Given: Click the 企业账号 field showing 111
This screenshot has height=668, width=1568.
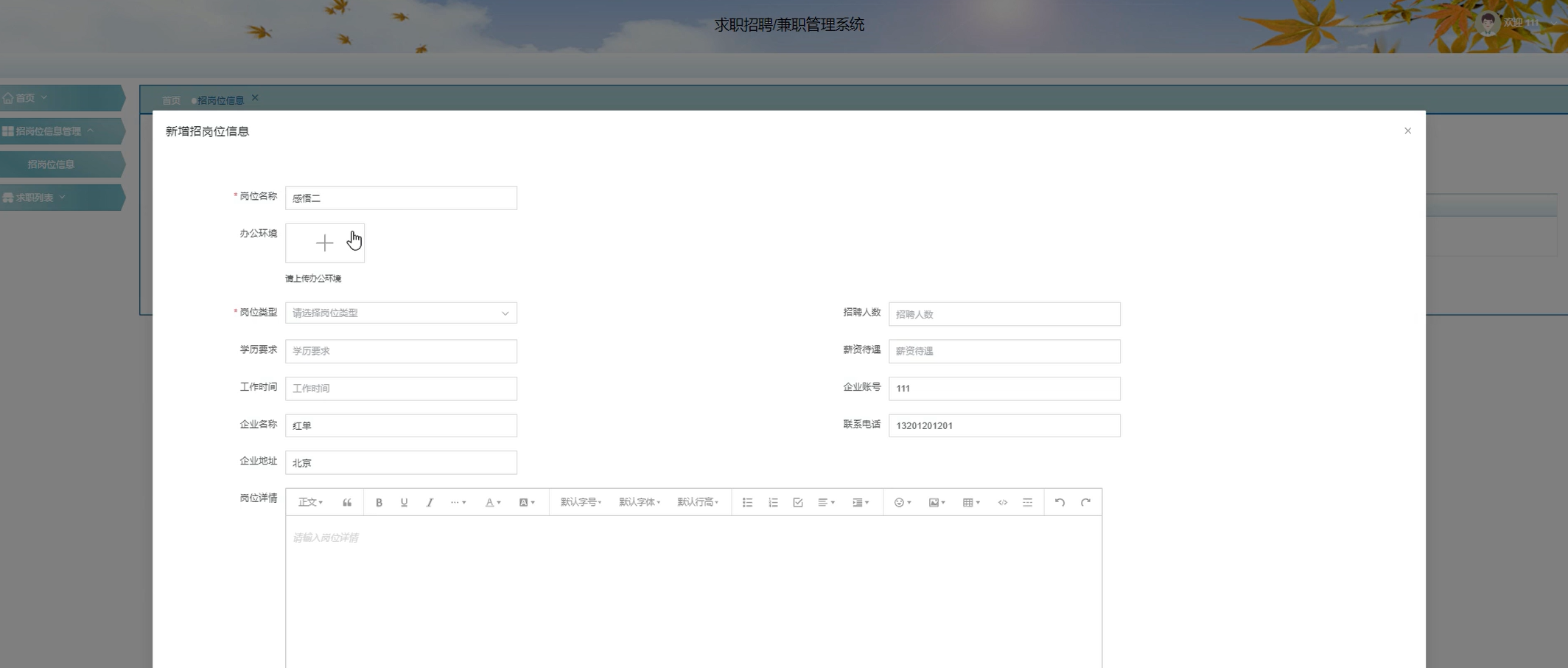Looking at the screenshot, I should (x=1004, y=389).
